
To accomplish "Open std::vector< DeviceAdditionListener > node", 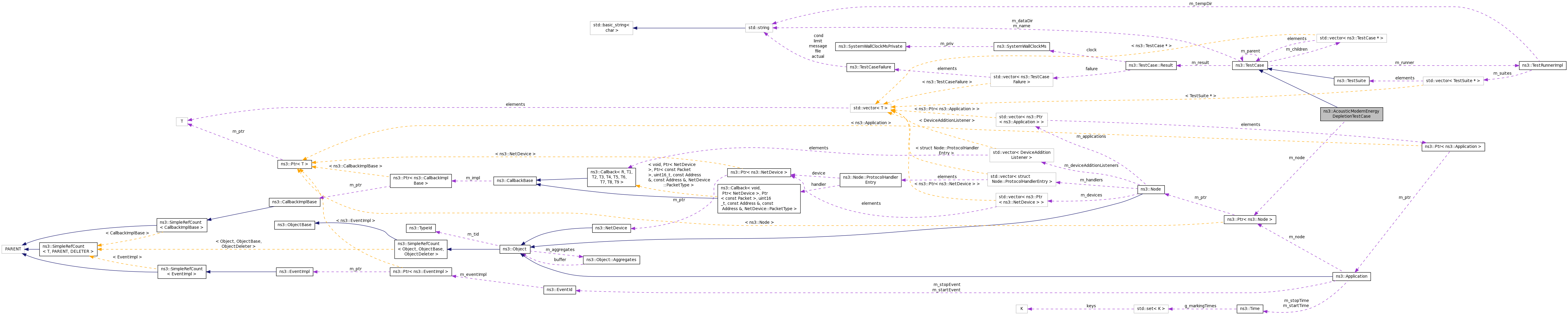I will (x=1021, y=156).
